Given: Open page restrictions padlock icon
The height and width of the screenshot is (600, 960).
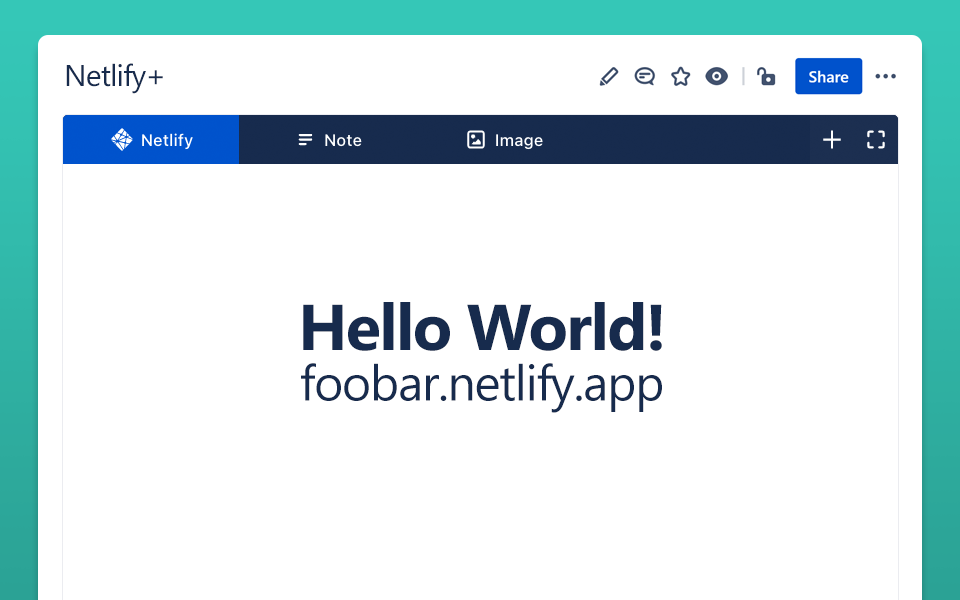Looking at the screenshot, I should pos(766,77).
